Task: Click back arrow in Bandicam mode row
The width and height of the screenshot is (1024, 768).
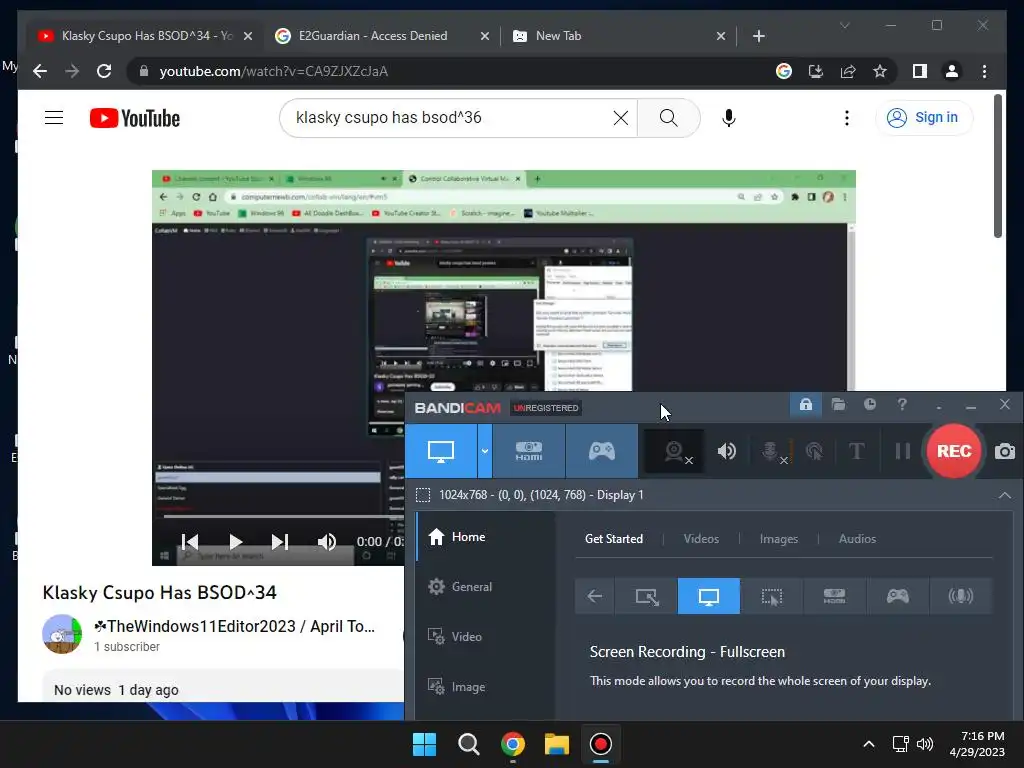Action: [x=594, y=596]
